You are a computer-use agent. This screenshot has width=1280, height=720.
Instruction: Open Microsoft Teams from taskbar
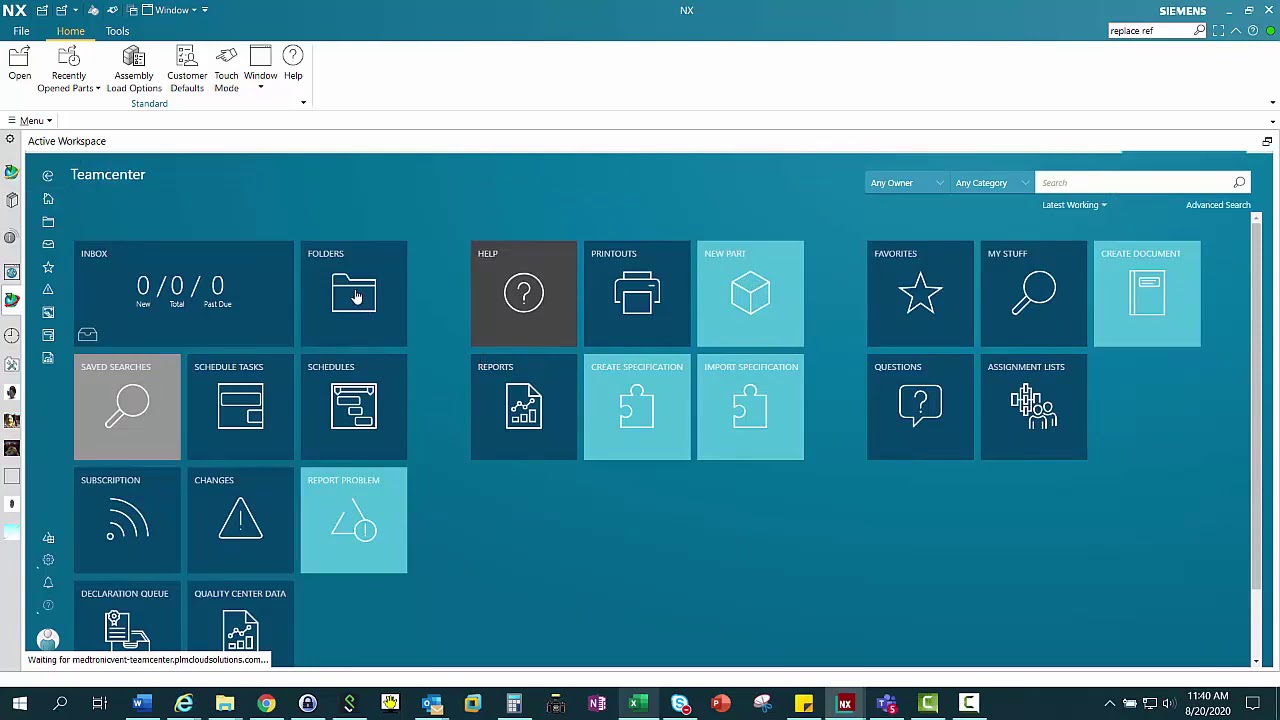pyautogui.click(x=886, y=703)
